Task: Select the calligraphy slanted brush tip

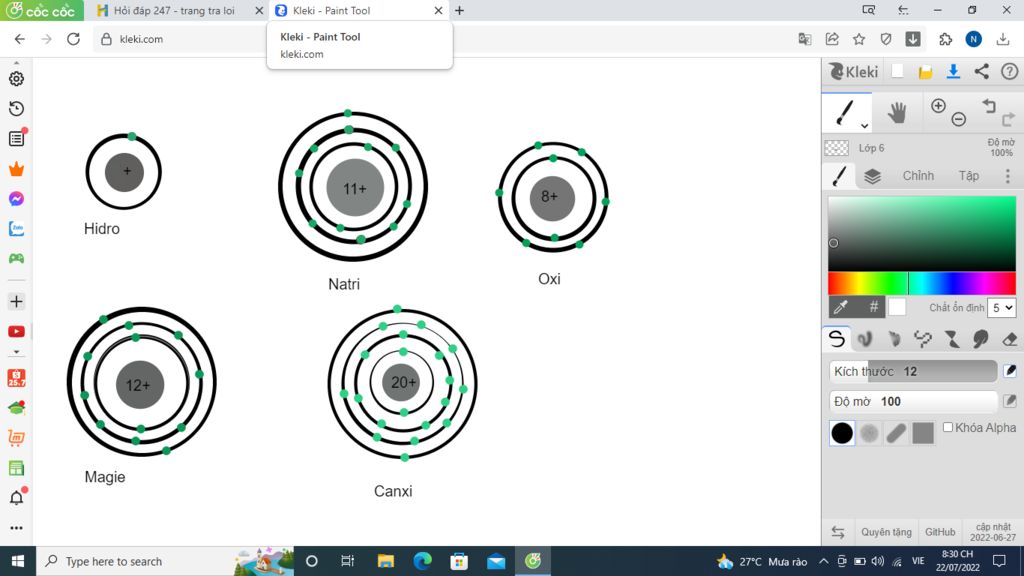Action: click(x=896, y=433)
